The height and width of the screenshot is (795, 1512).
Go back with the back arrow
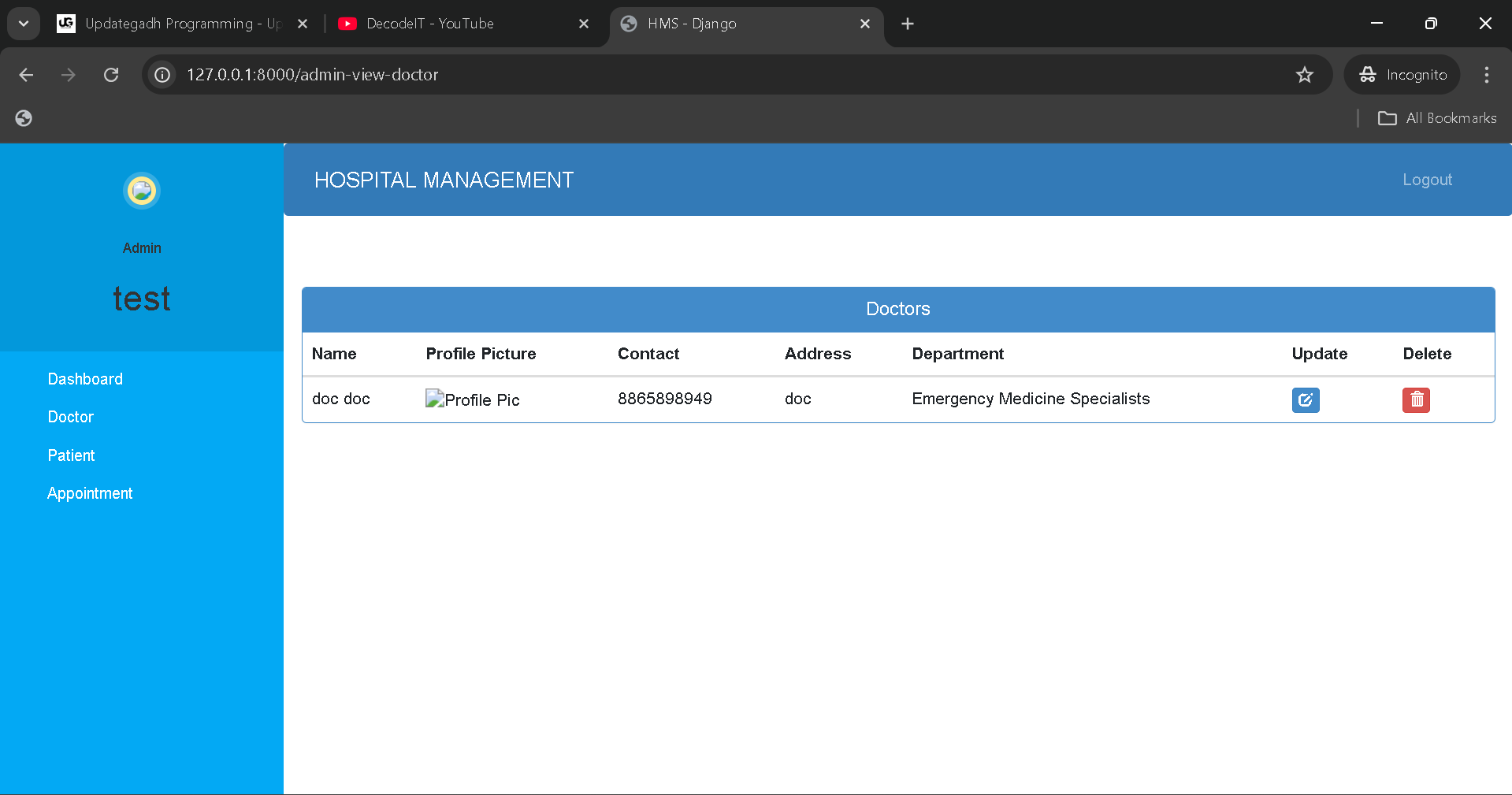point(26,75)
